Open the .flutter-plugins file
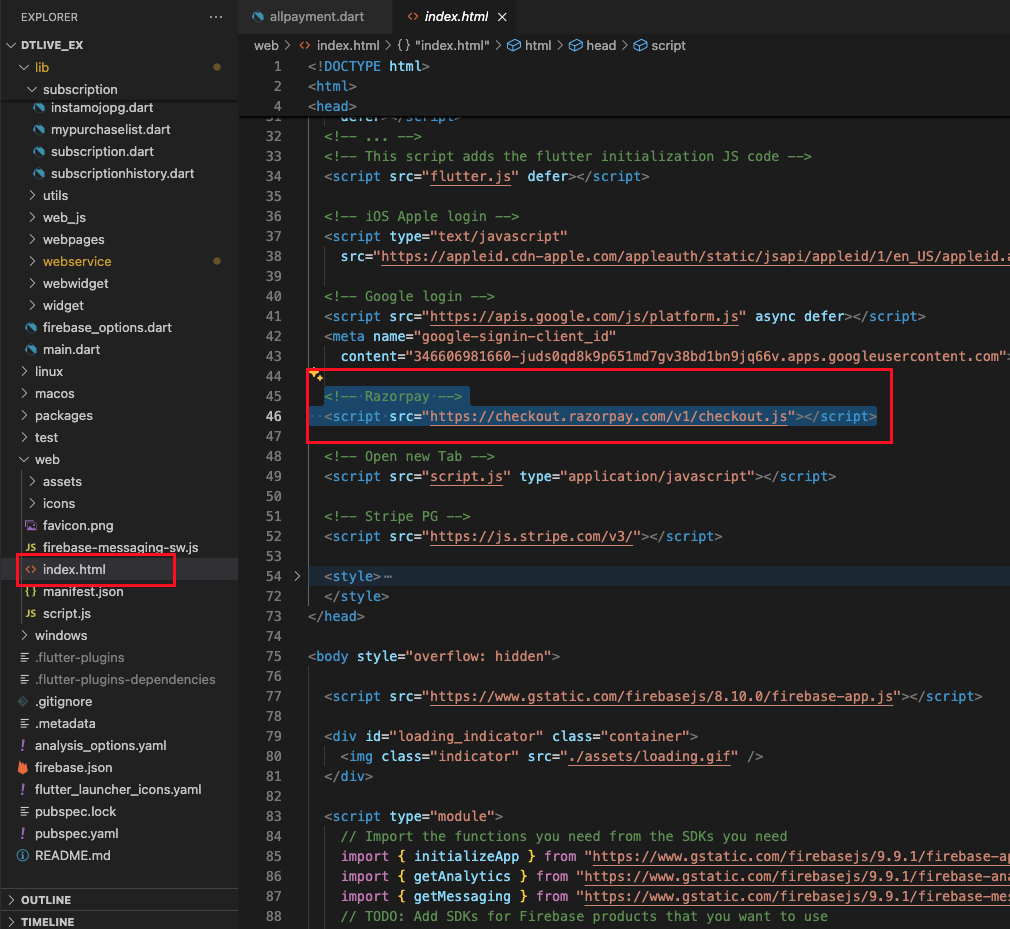The width and height of the screenshot is (1010, 929). click(x=79, y=657)
